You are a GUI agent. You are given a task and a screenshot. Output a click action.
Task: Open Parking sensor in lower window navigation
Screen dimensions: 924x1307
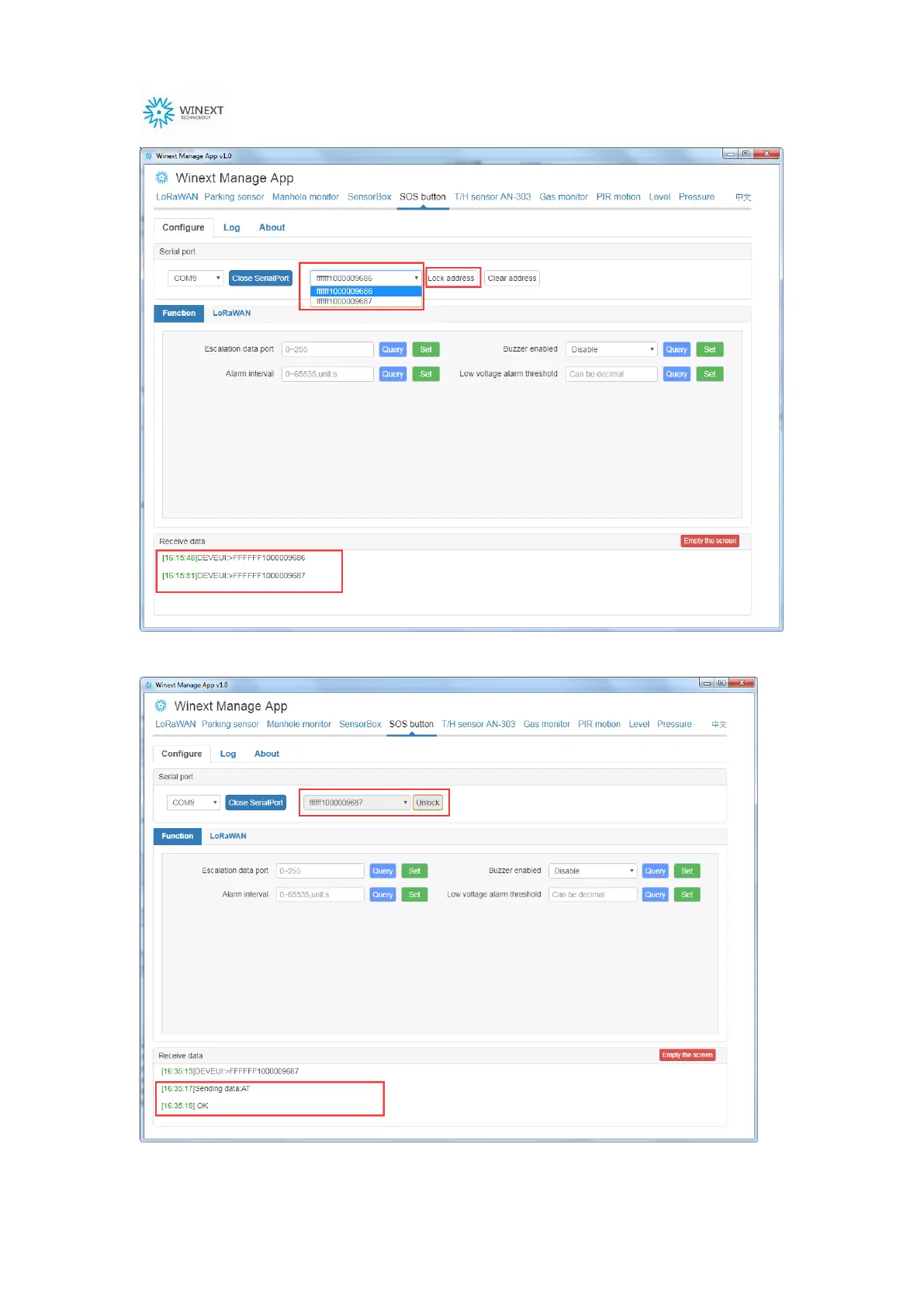click(230, 724)
